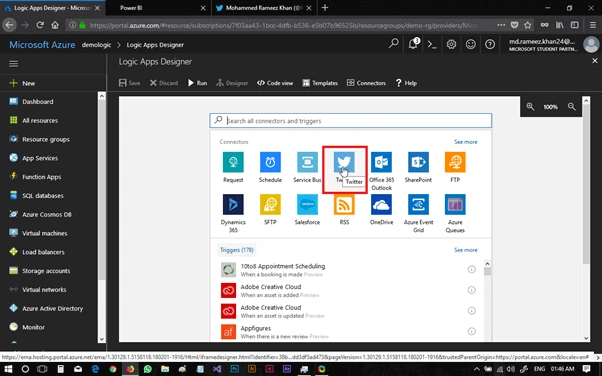Click the demologic breadcrumb link
This screenshot has height=376, width=602.
click(96, 45)
